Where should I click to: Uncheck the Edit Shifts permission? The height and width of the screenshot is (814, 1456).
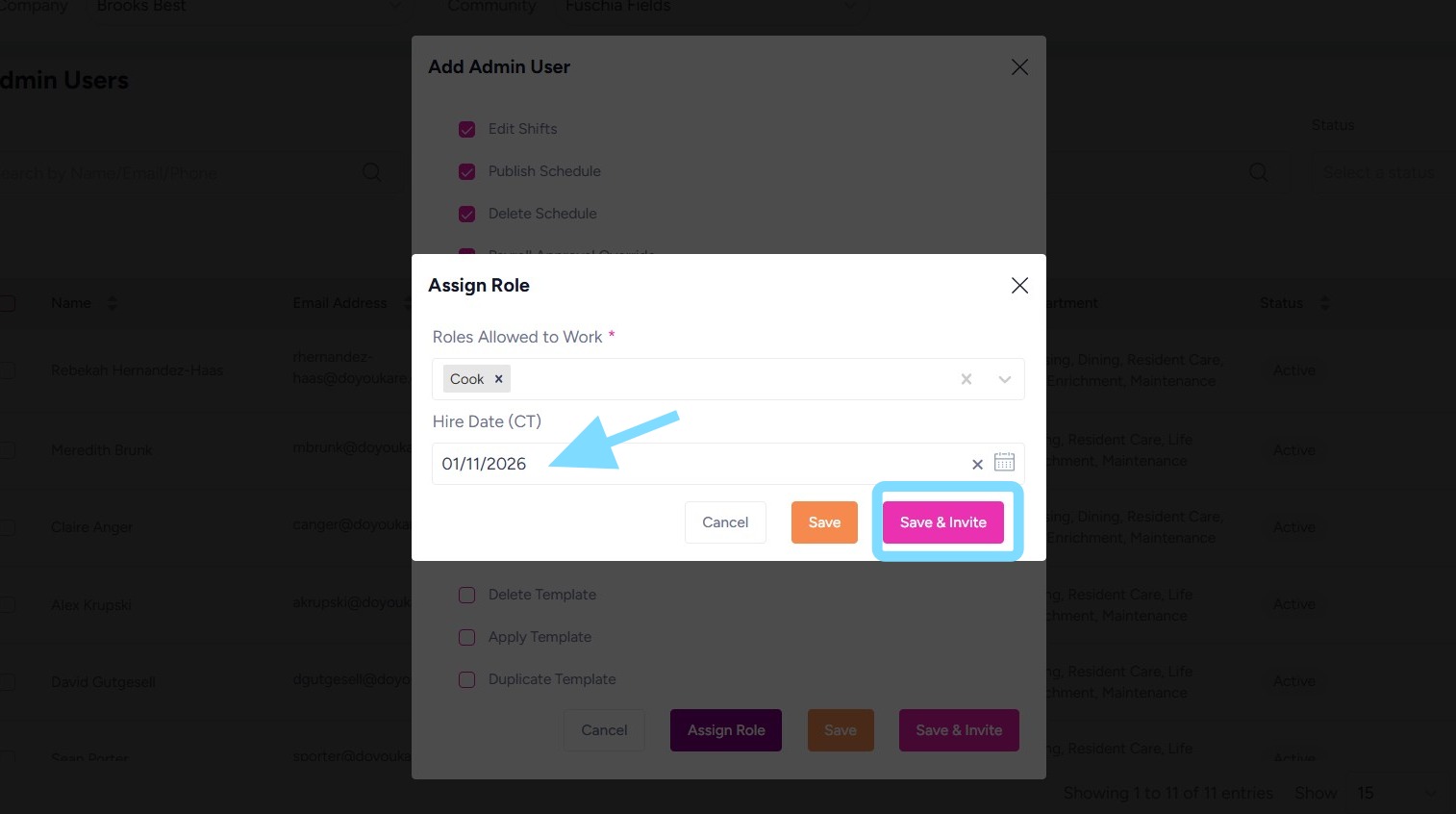pos(467,129)
